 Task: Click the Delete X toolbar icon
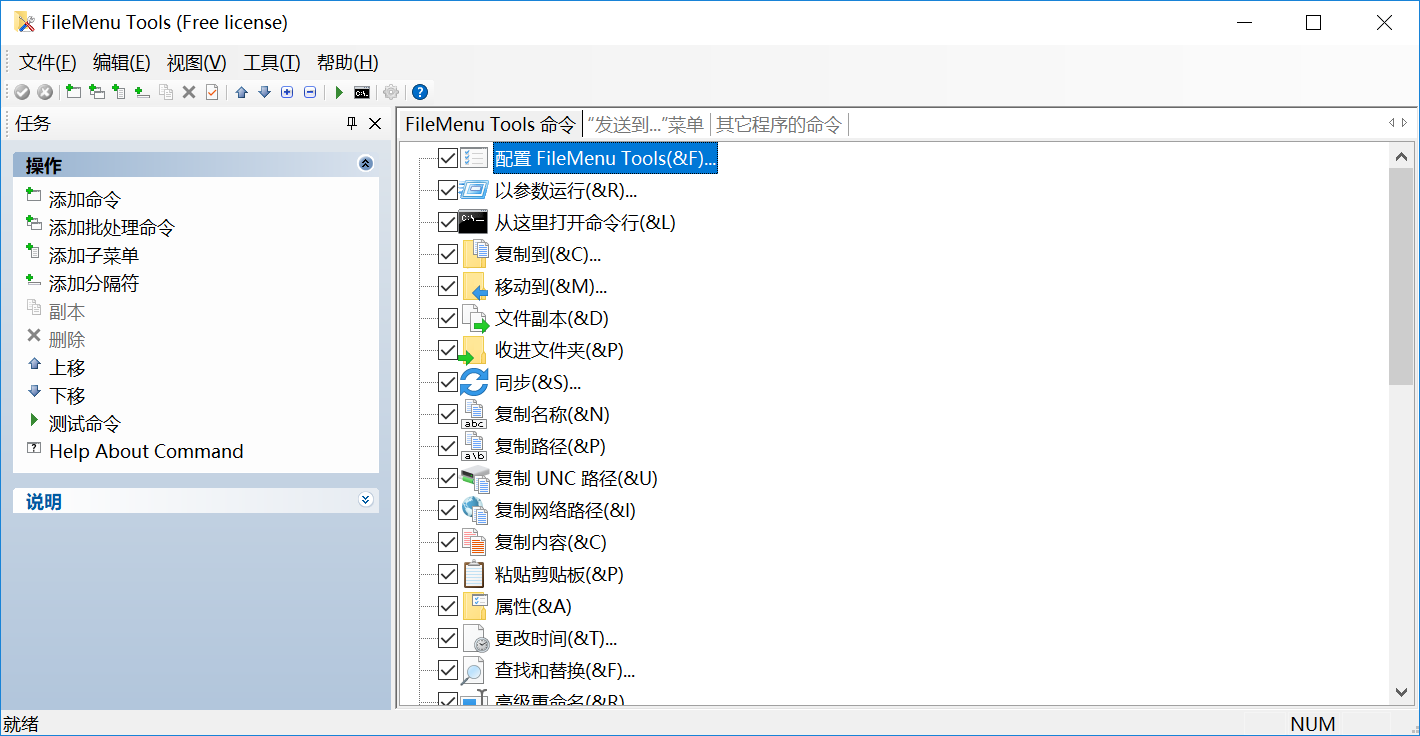click(x=188, y=92)
